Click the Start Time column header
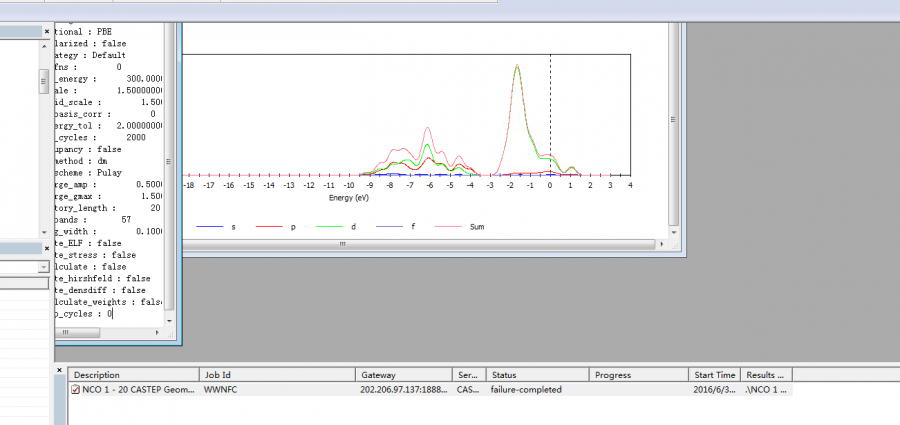Screen dimensions: 900x425 714,375
